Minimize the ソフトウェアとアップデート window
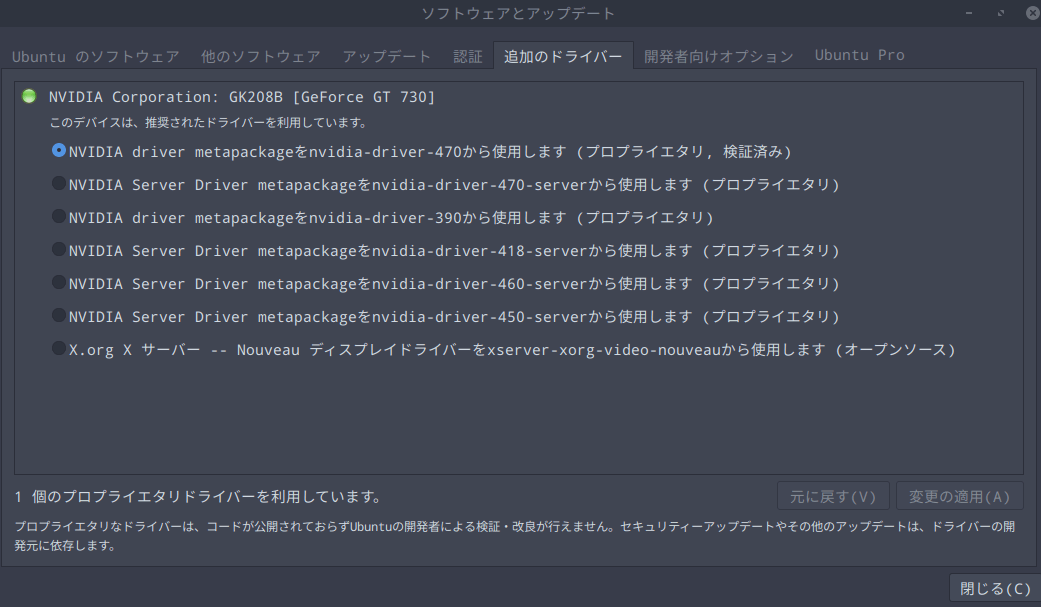This screenshot has height=607, width=1041. (x=969, y=13)
